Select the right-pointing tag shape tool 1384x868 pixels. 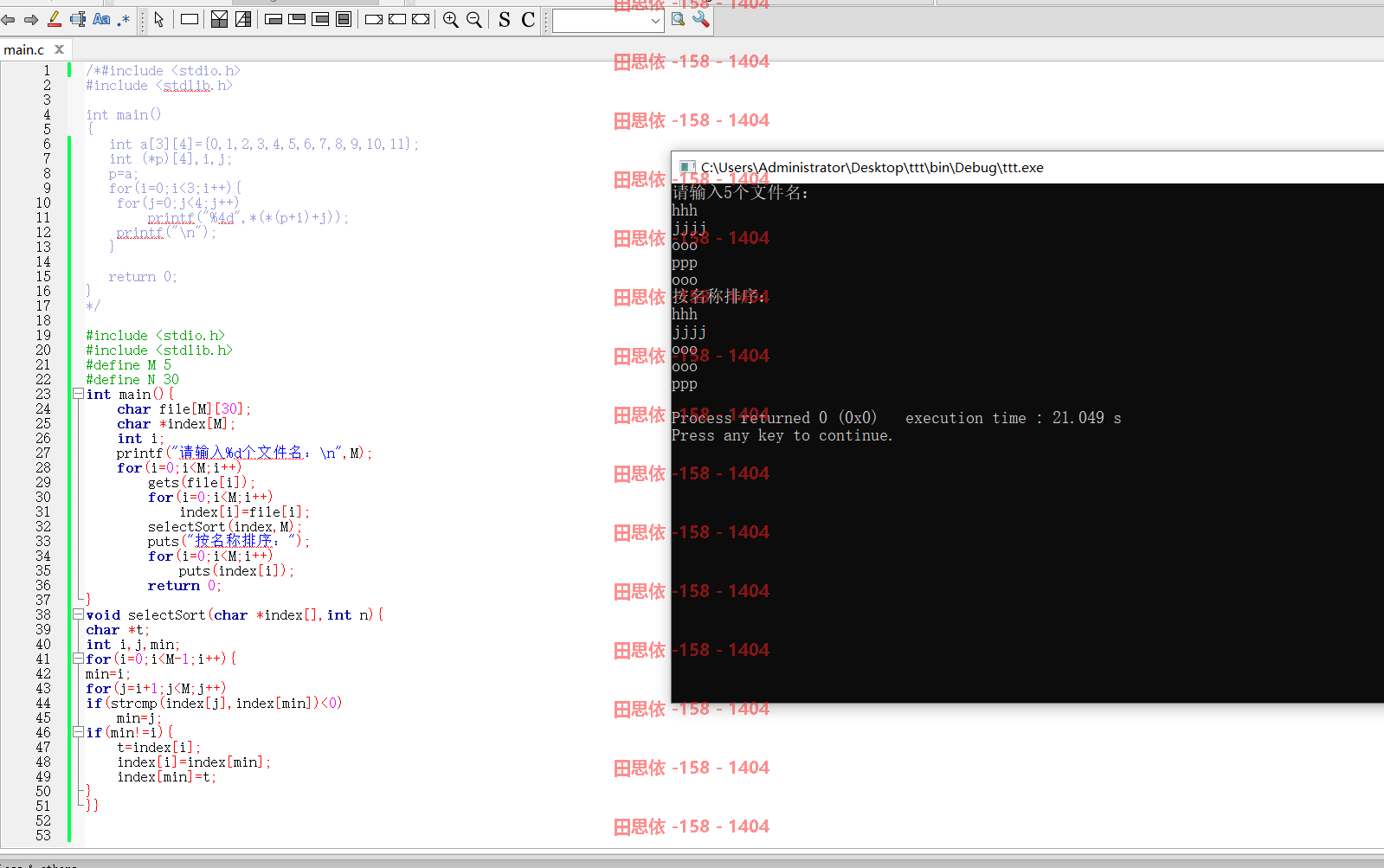coord(374,19)
